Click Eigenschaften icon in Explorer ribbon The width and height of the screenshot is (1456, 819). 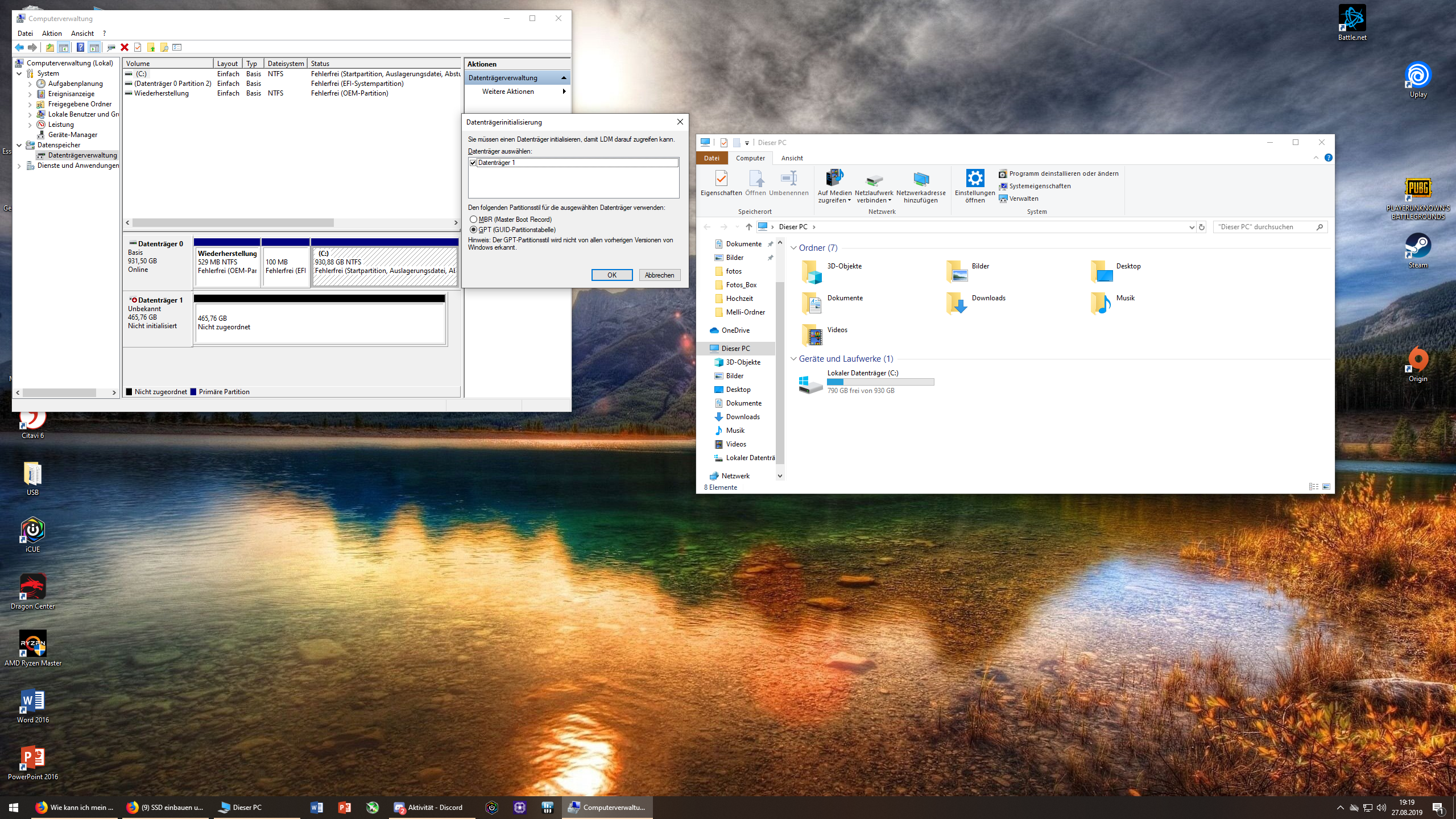point(721,179)
